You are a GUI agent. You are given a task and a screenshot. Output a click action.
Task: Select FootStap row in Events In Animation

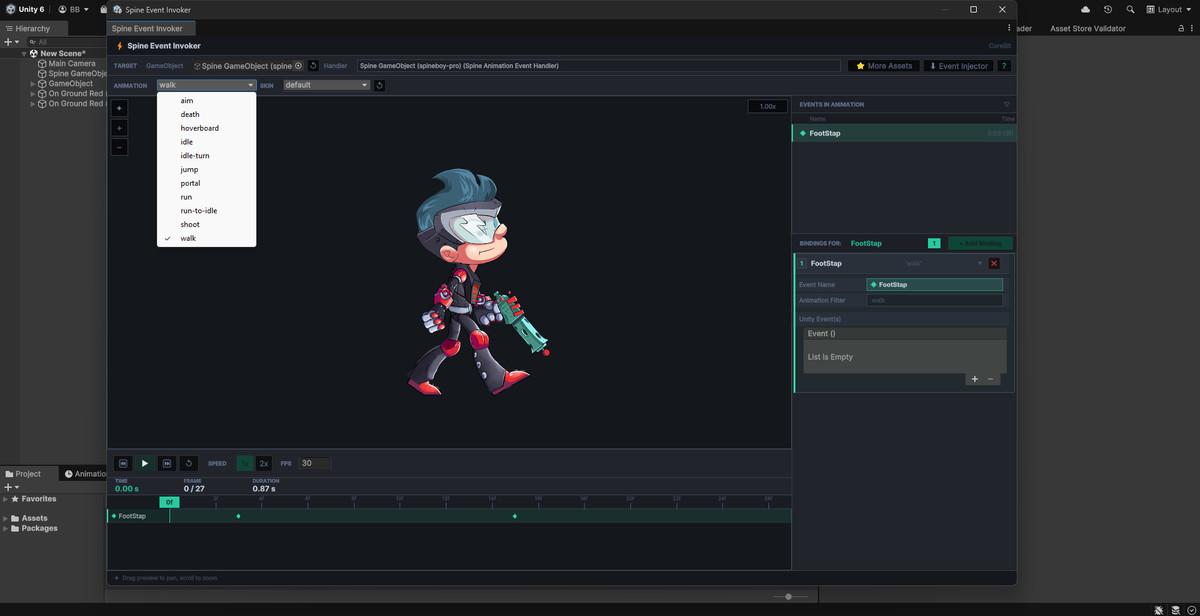(x=904, y=133)
